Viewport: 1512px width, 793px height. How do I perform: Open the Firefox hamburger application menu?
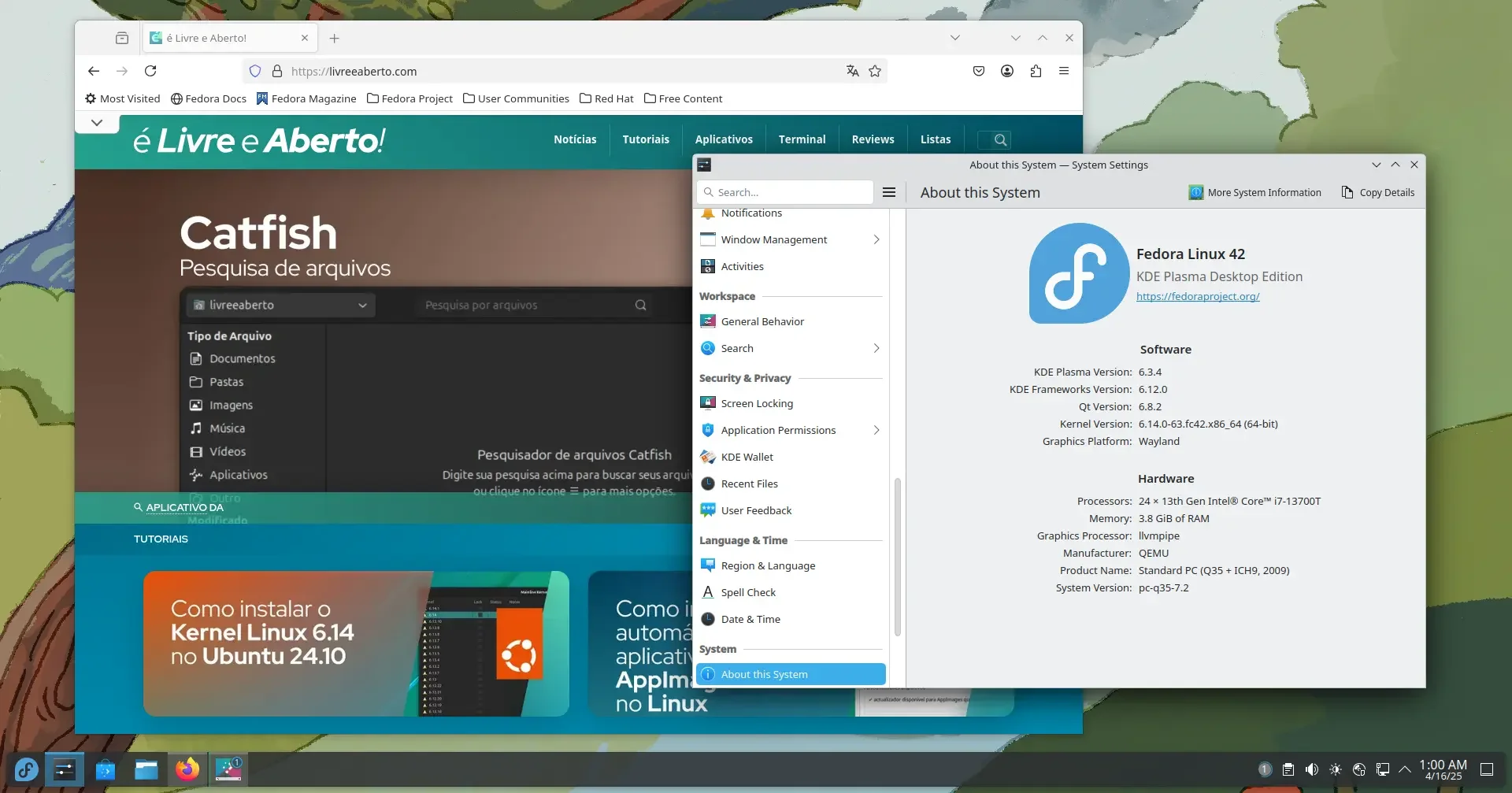tap(1064, 71)
